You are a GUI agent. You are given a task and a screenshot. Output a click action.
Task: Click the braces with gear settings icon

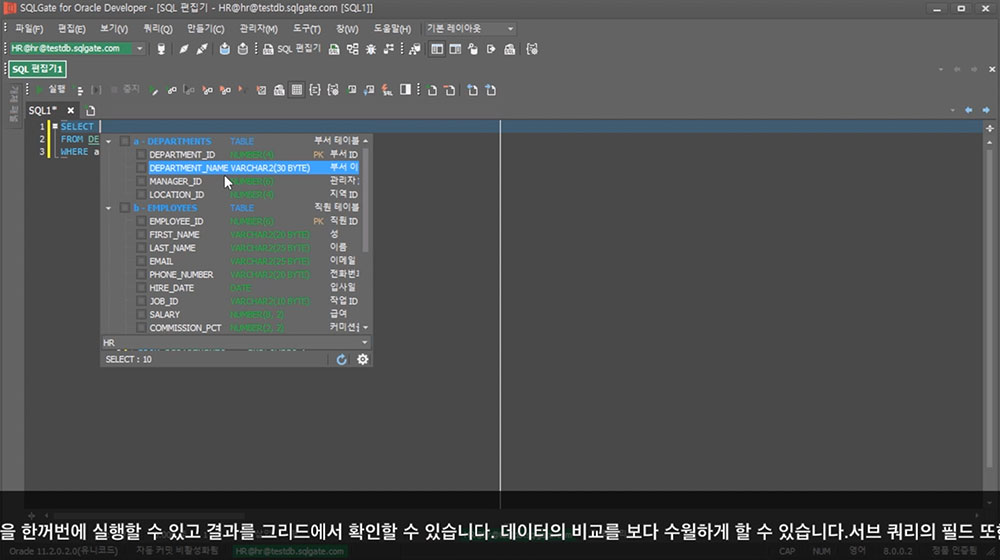[333, 91]
